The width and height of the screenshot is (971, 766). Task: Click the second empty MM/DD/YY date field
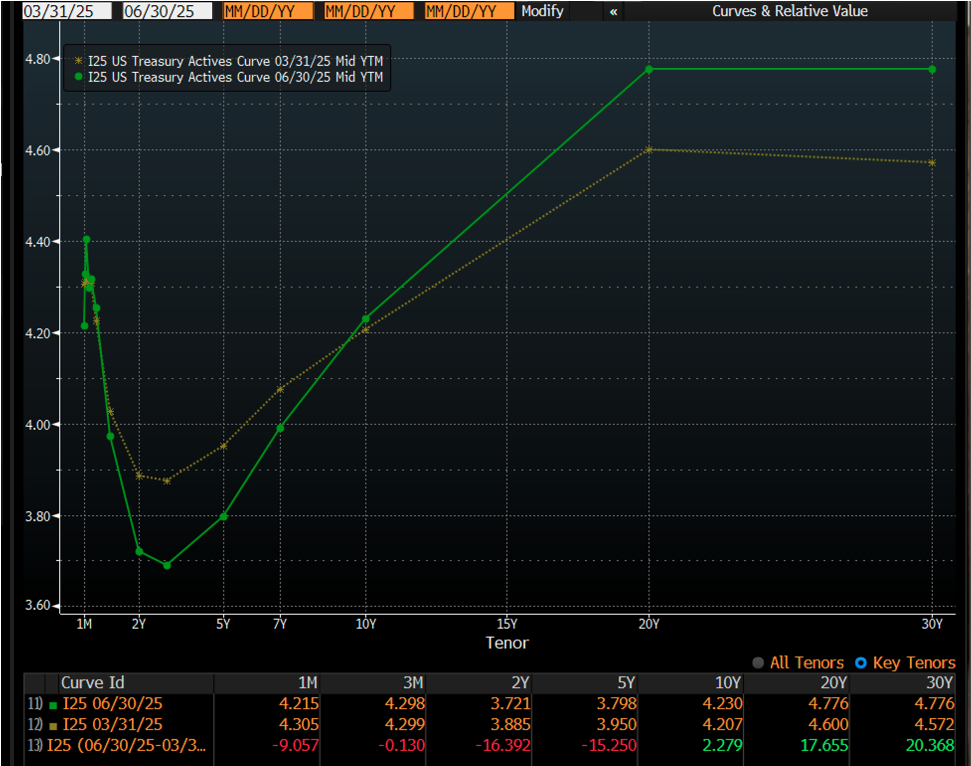[x=368, y=11]
